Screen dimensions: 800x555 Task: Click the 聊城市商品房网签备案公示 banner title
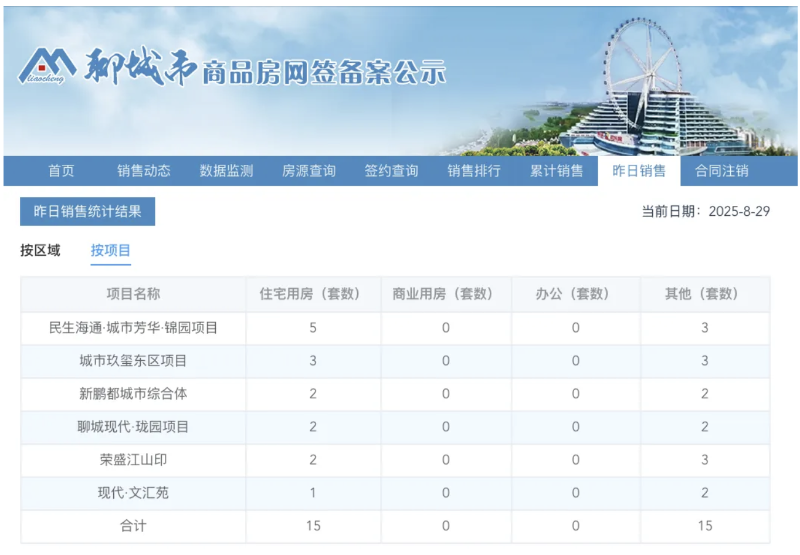[265, 68]
